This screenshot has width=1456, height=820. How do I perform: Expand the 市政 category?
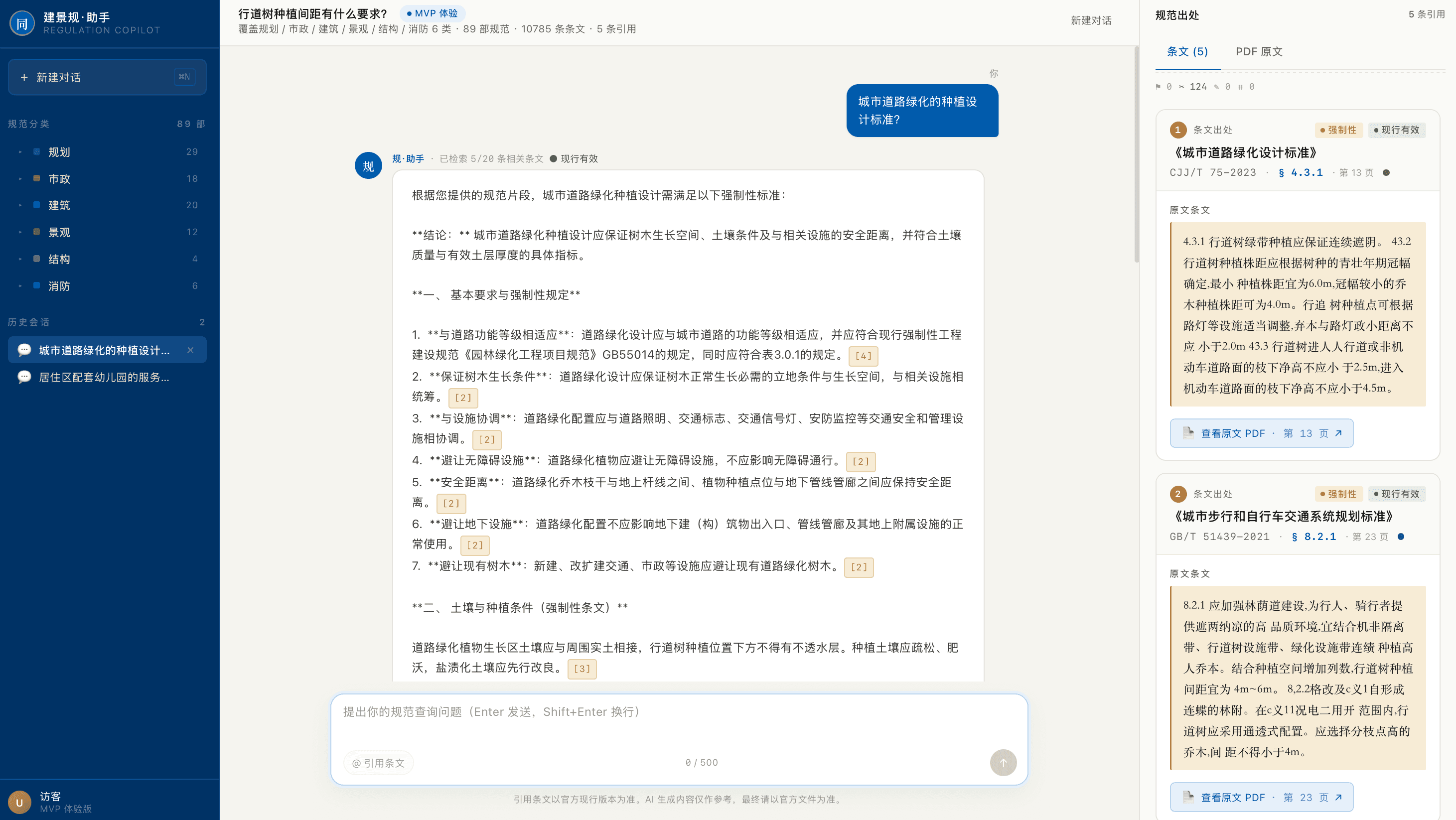click(20, 178)
